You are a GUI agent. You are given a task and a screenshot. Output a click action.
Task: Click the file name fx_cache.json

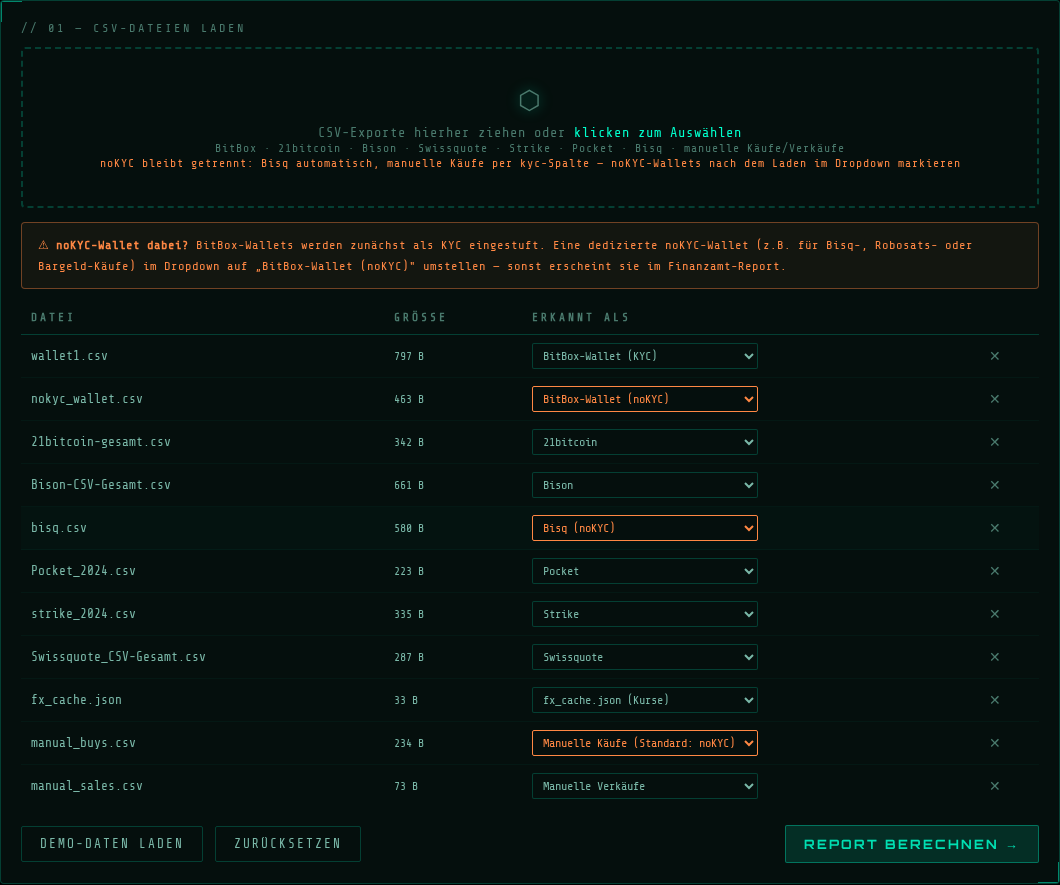pos(76,700)
